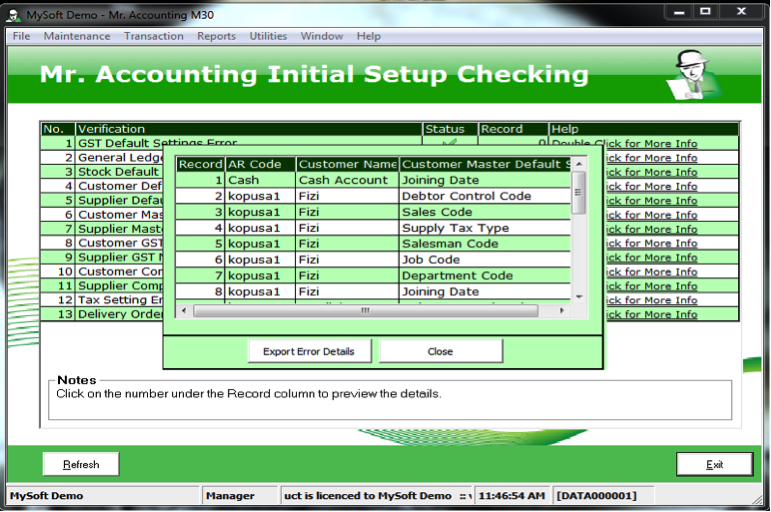Click the MySoft app icon in title bar

(13, 15)
